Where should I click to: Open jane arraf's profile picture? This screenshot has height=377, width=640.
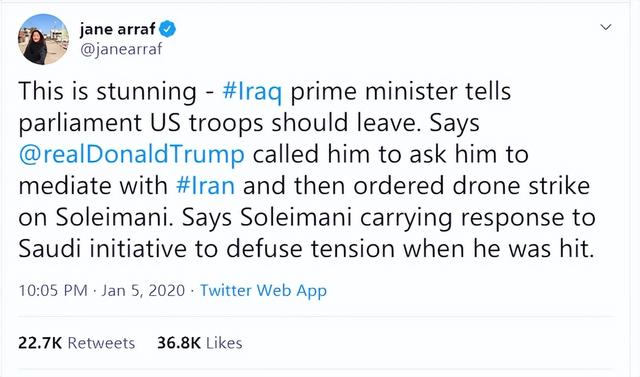[43, 40]
